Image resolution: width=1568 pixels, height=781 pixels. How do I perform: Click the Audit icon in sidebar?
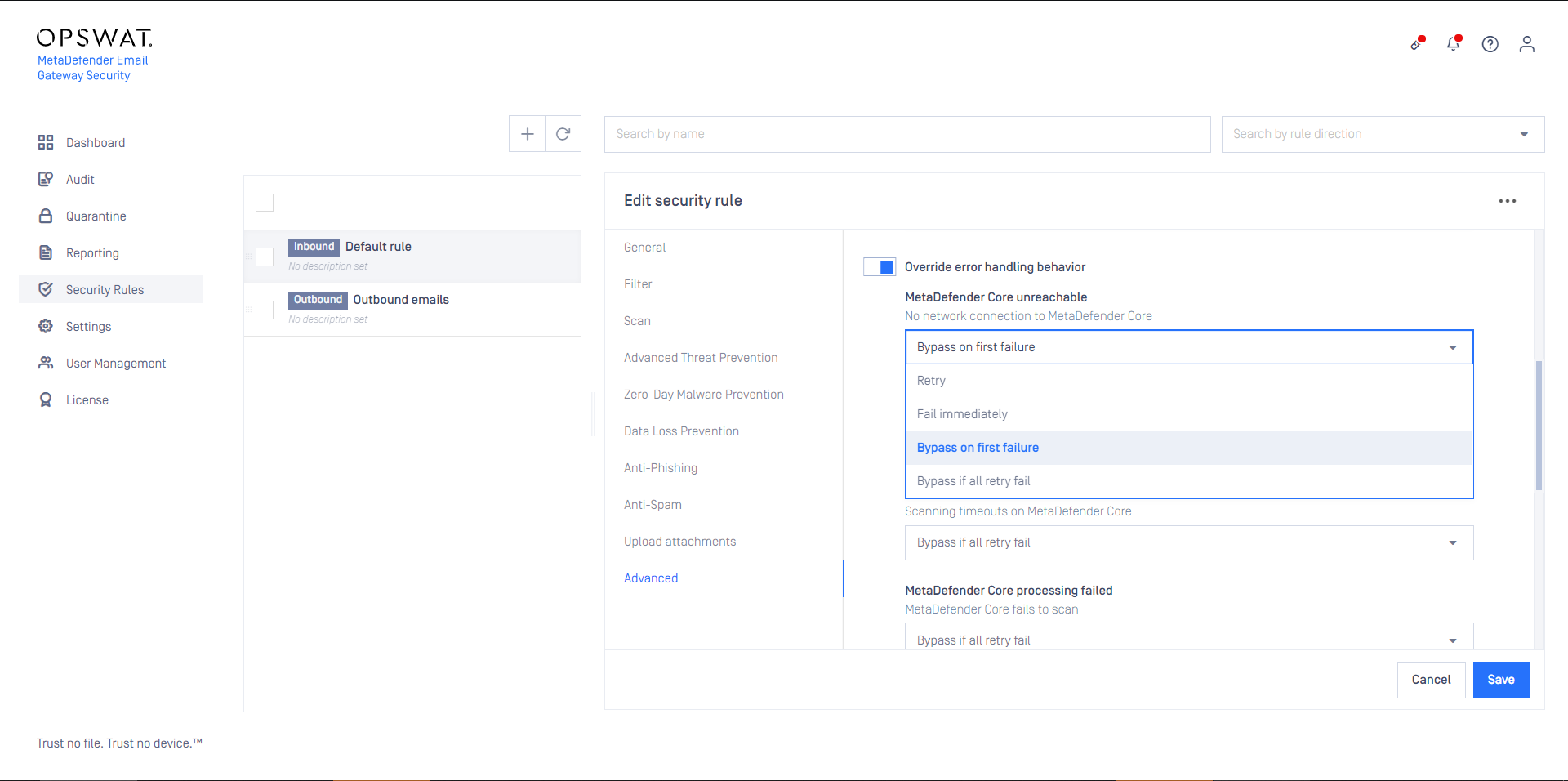(x=46, y=179)
